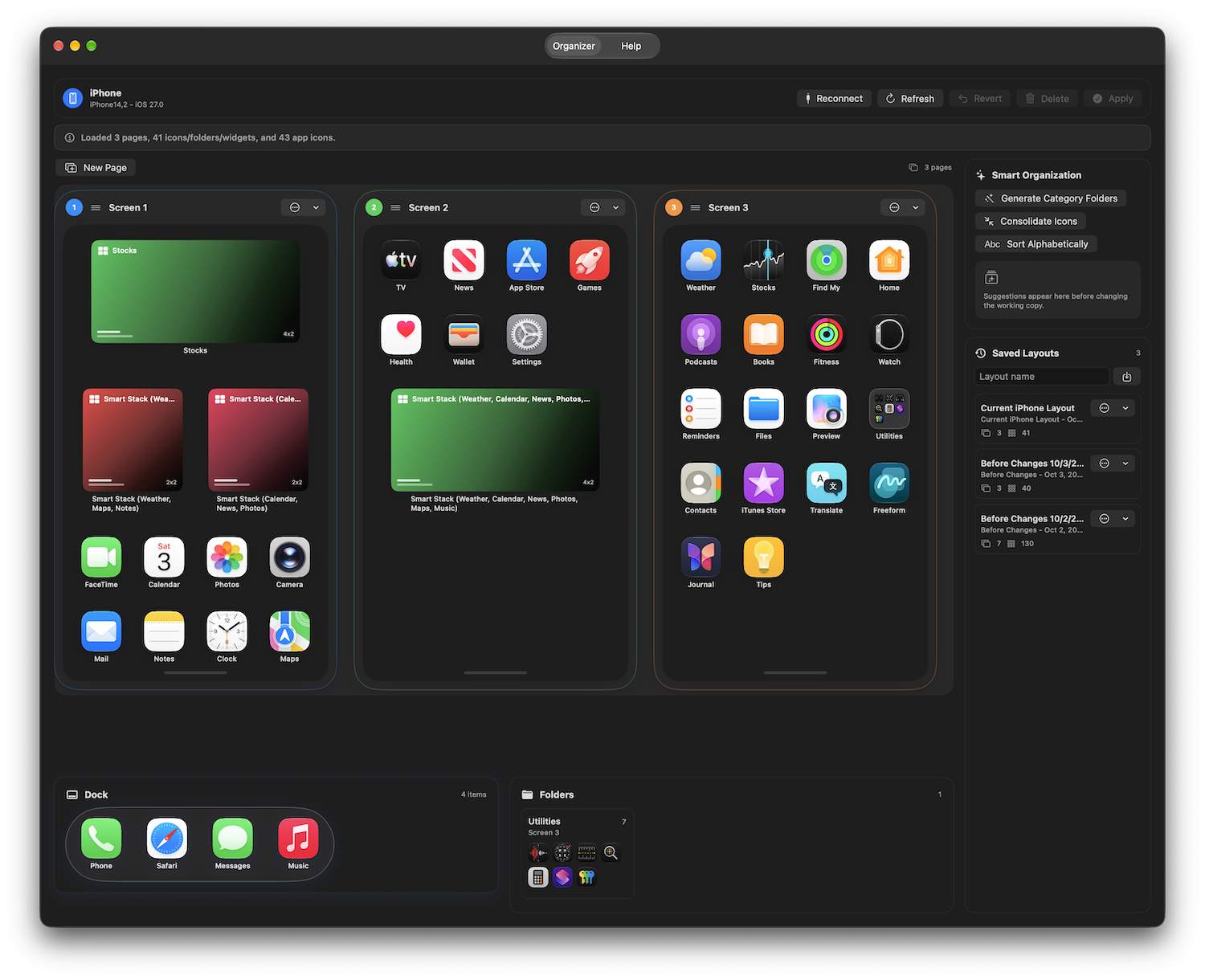Expand the Screen 1 options chevron
This screenshot has height=980, width=1205.
click(316, 207)
